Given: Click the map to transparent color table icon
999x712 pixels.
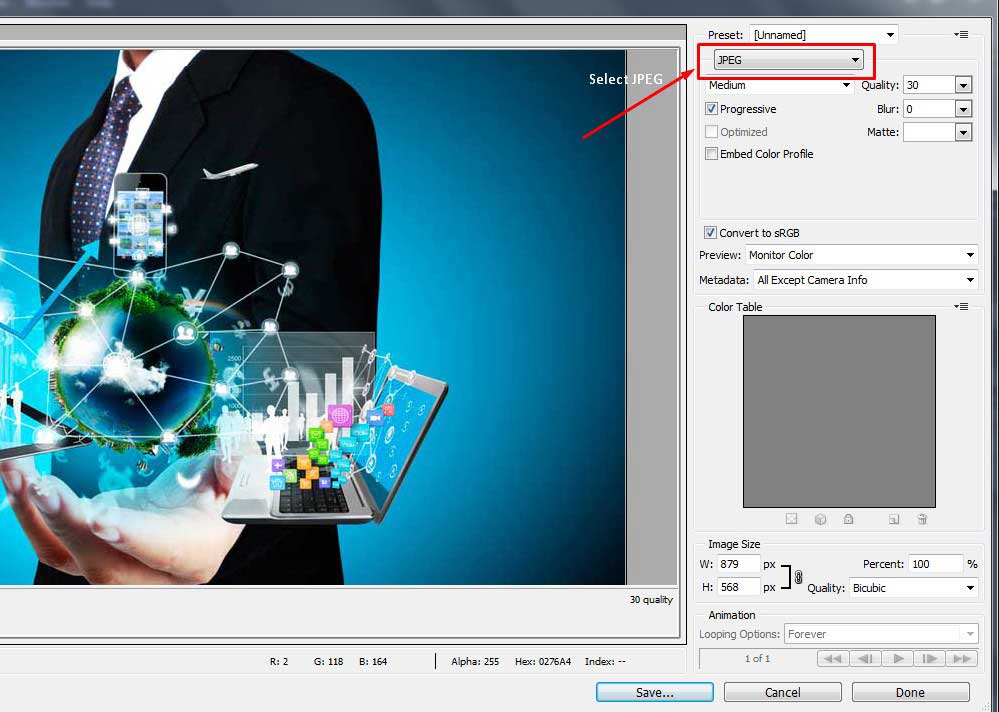Looking at the screenshot, I should tap(791, 519).
